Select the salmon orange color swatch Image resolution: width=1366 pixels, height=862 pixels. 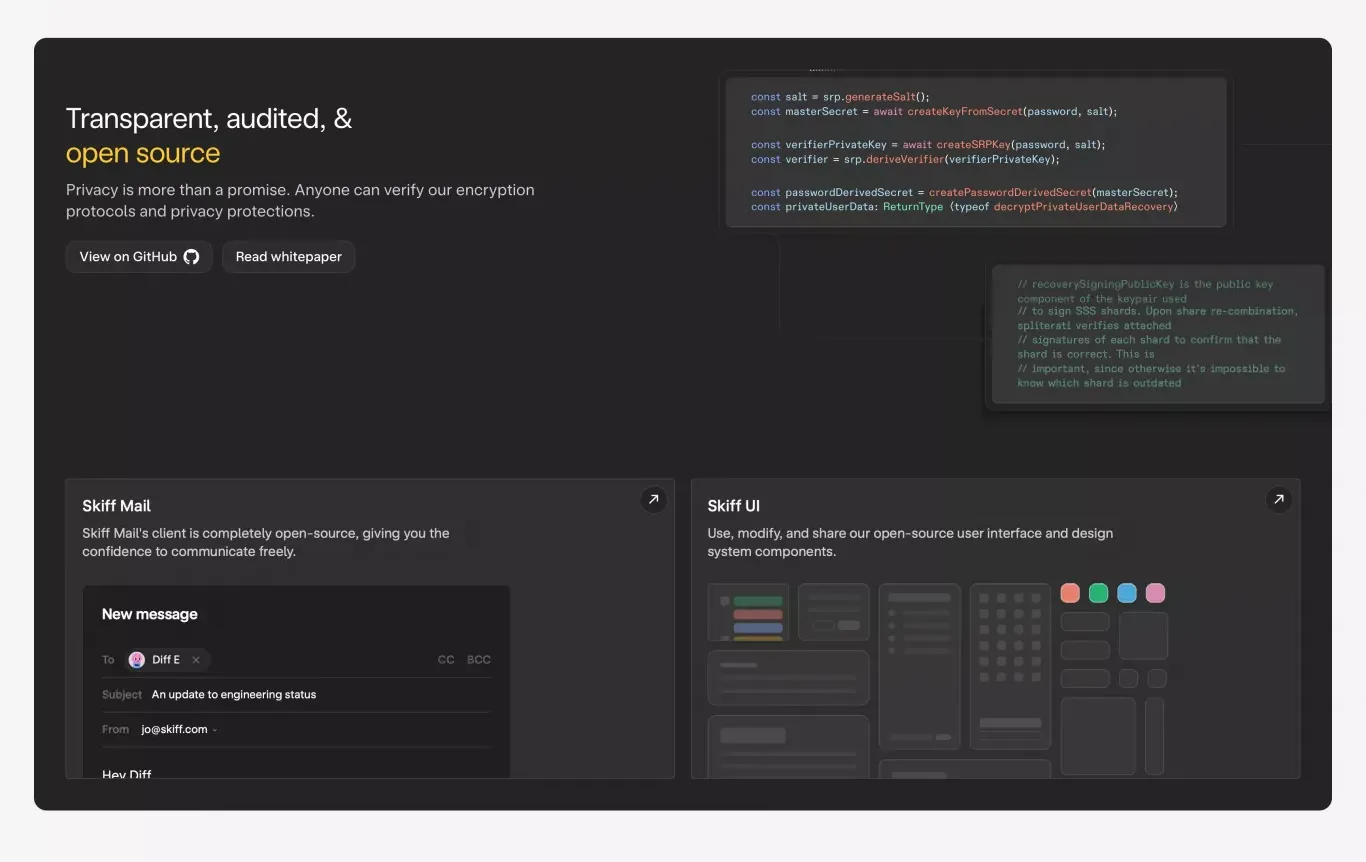(1070, 593)
